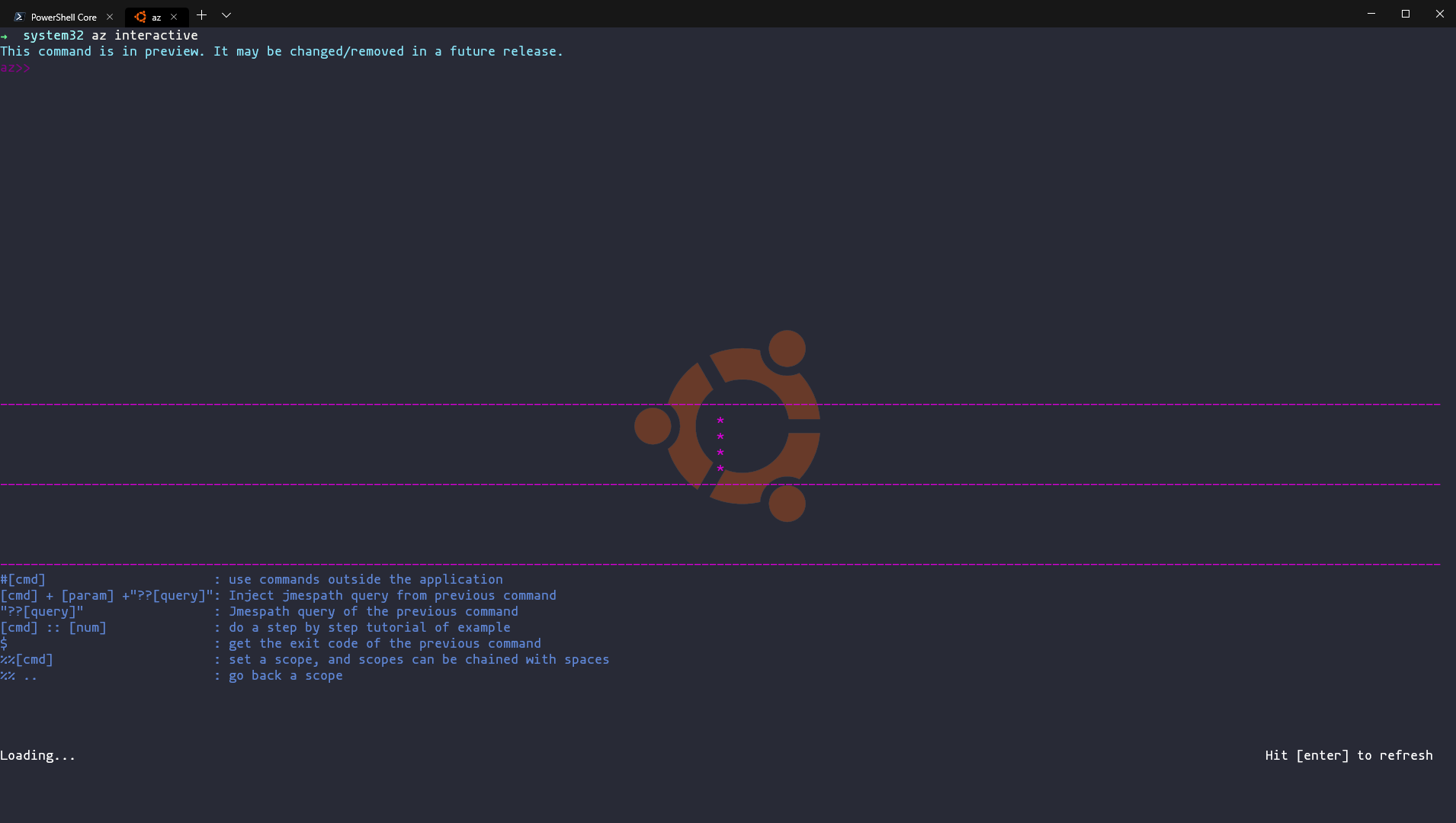This screenshot has width=1456, height=823.
Task: Click 'use commands outside the application' description
Action: point(366,579)
